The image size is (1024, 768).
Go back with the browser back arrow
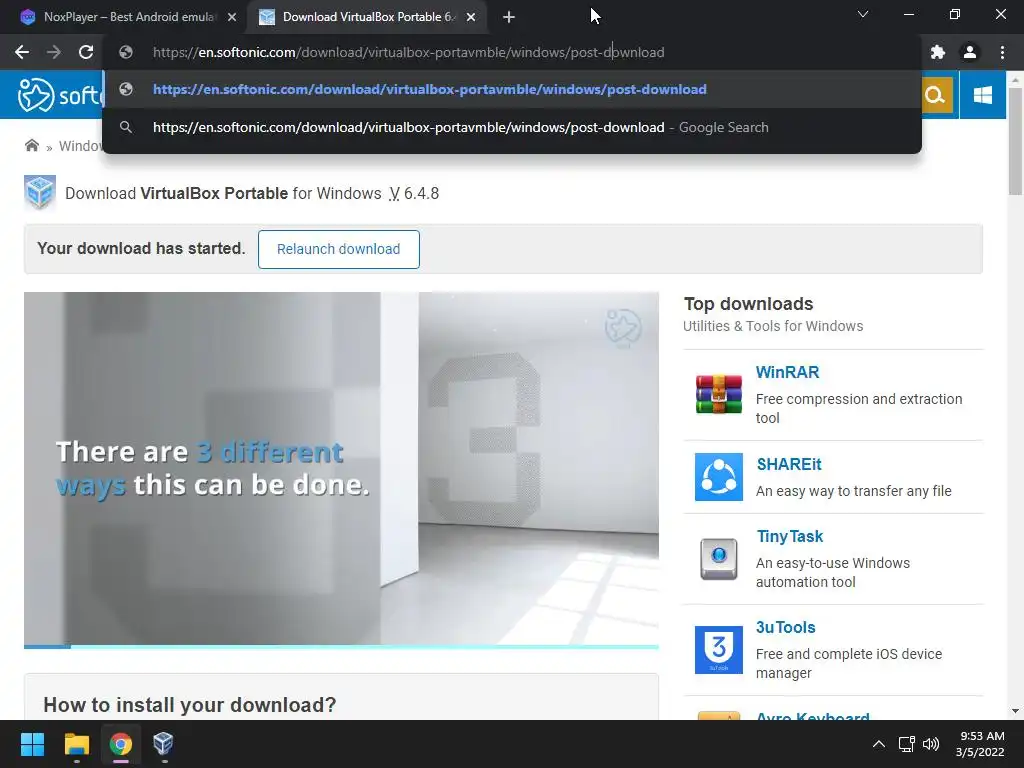pos(22,52)
